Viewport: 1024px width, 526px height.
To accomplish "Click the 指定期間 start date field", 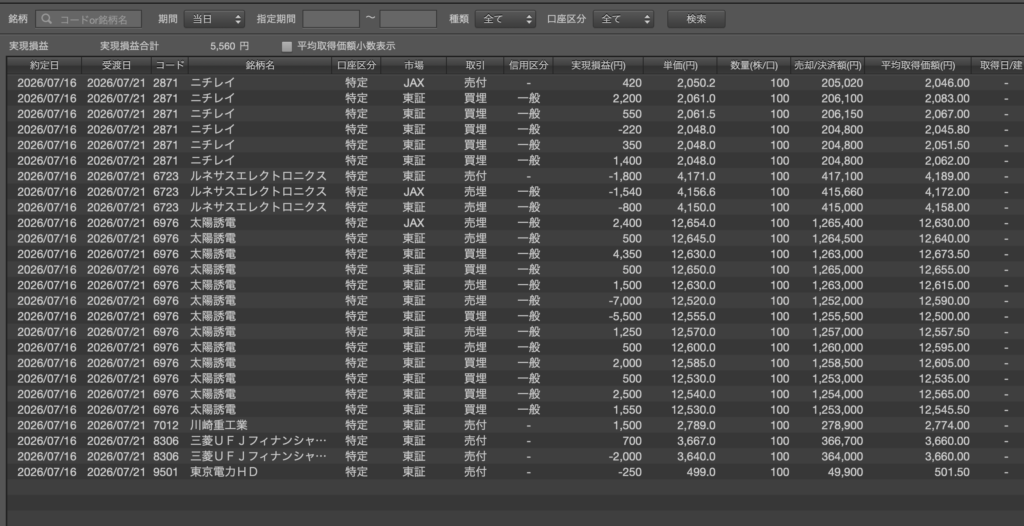I will pos(331,19).
